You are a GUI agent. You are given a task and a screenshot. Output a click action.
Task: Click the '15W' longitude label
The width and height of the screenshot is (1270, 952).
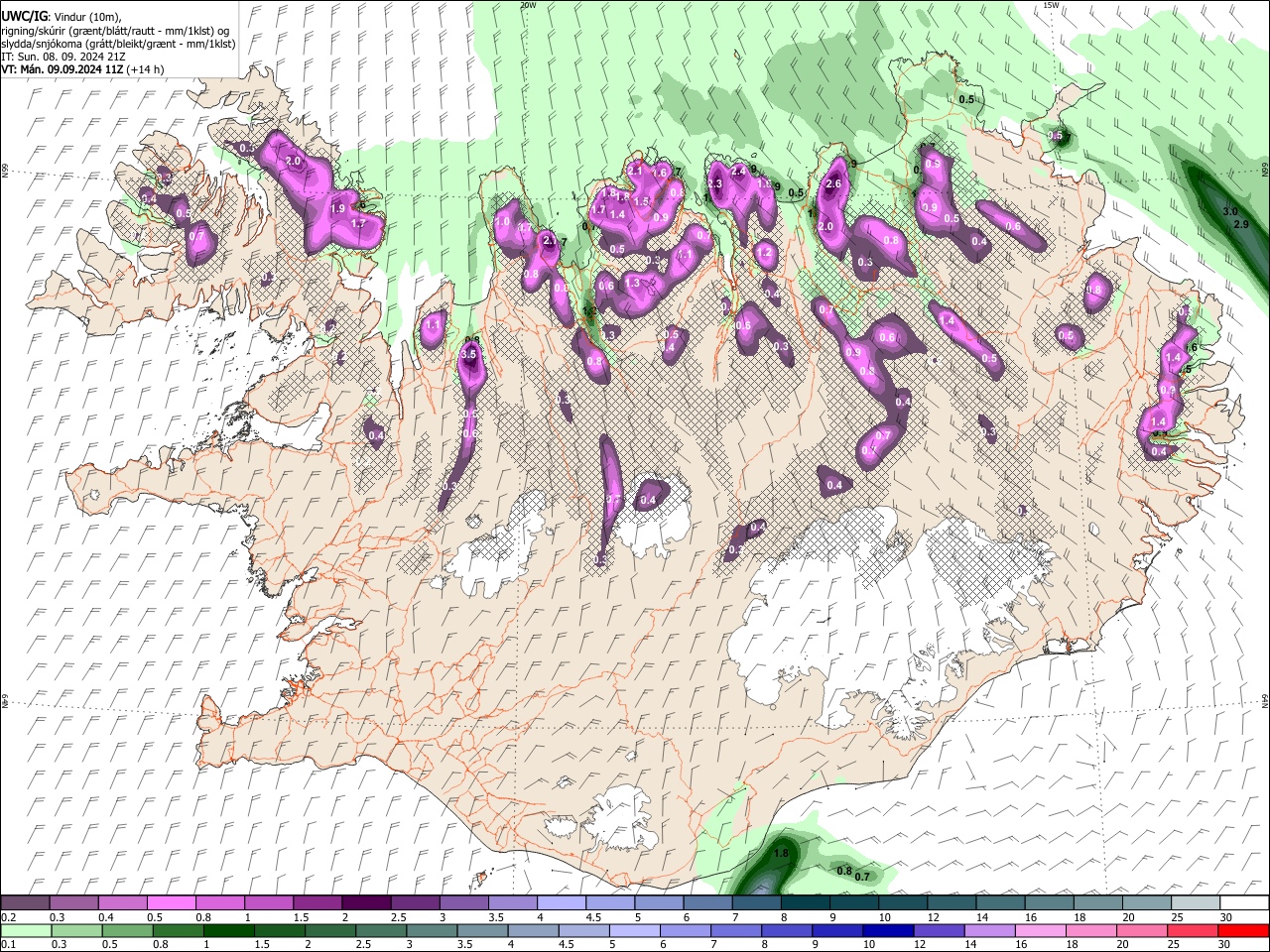[1051, 5]
